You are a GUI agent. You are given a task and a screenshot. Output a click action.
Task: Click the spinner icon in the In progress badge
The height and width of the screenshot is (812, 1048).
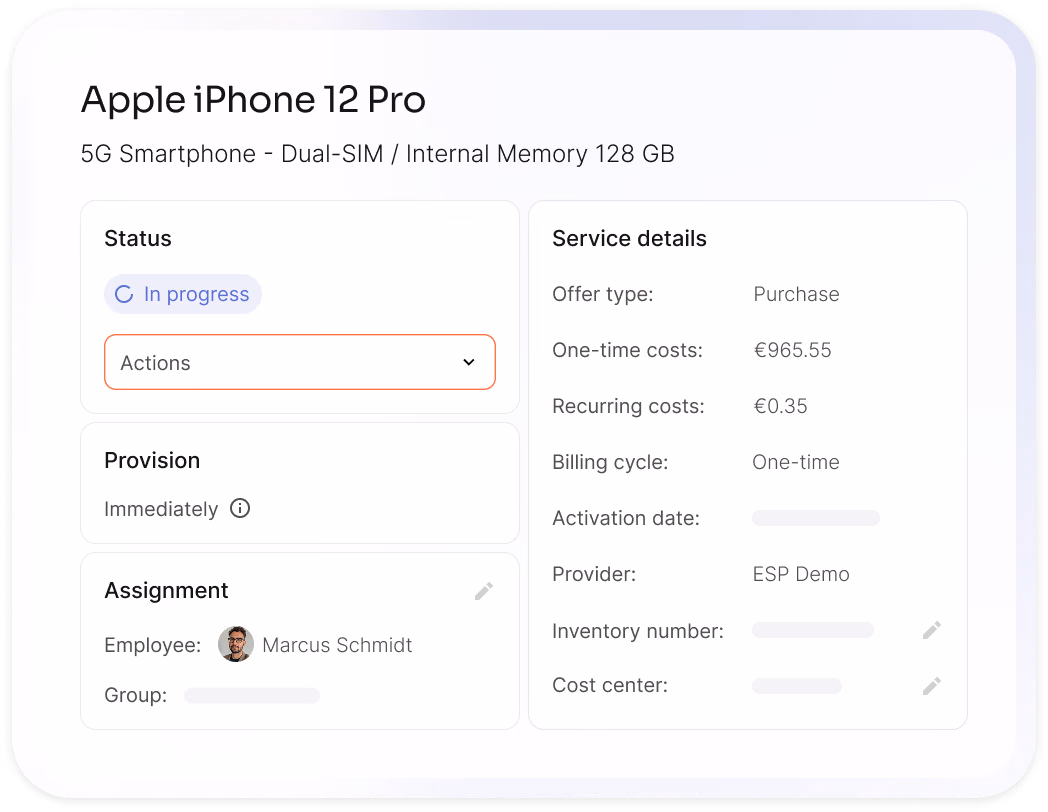(x=124, y=294)
